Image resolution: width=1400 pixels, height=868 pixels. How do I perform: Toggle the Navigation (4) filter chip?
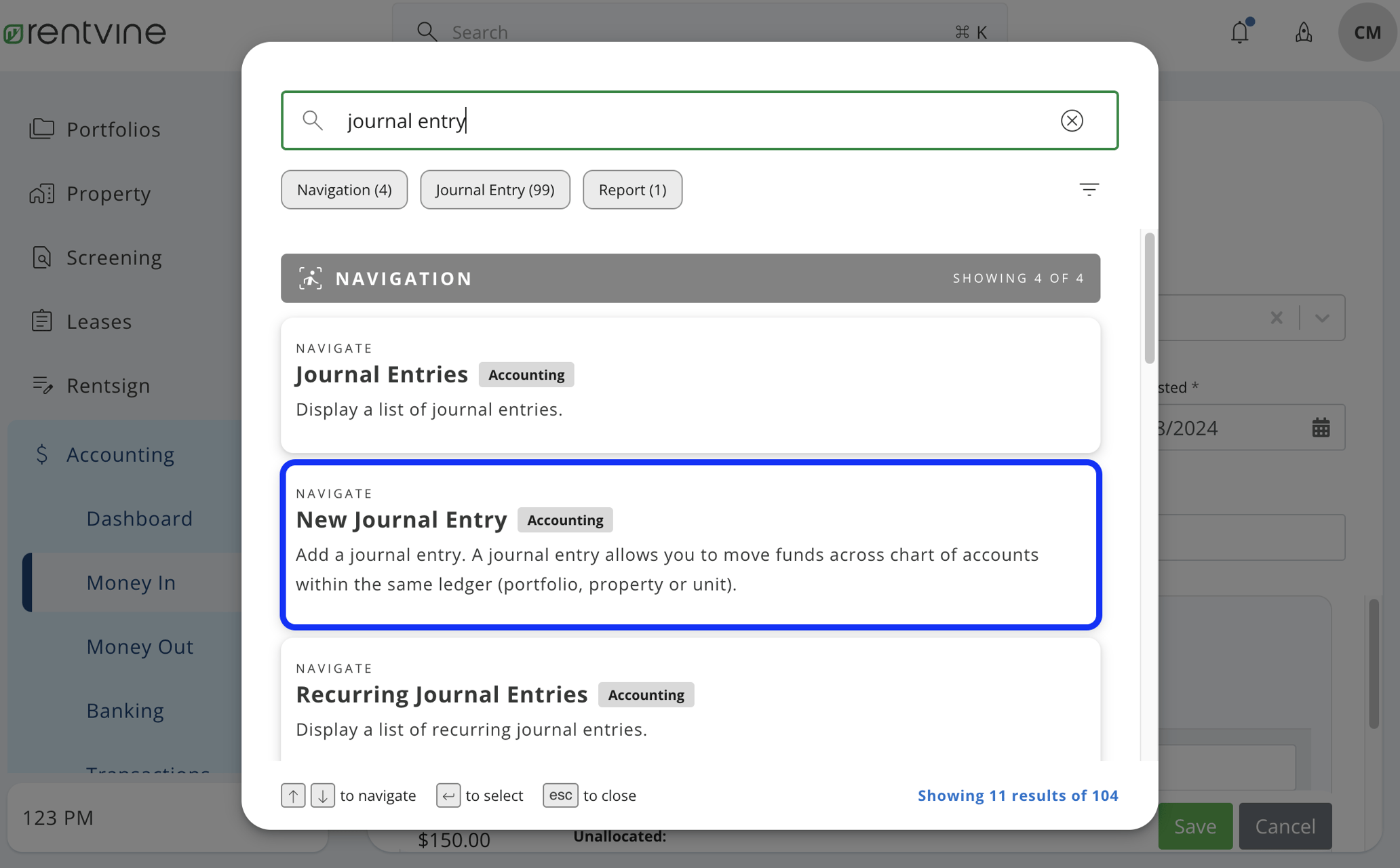tap(344, 189)
